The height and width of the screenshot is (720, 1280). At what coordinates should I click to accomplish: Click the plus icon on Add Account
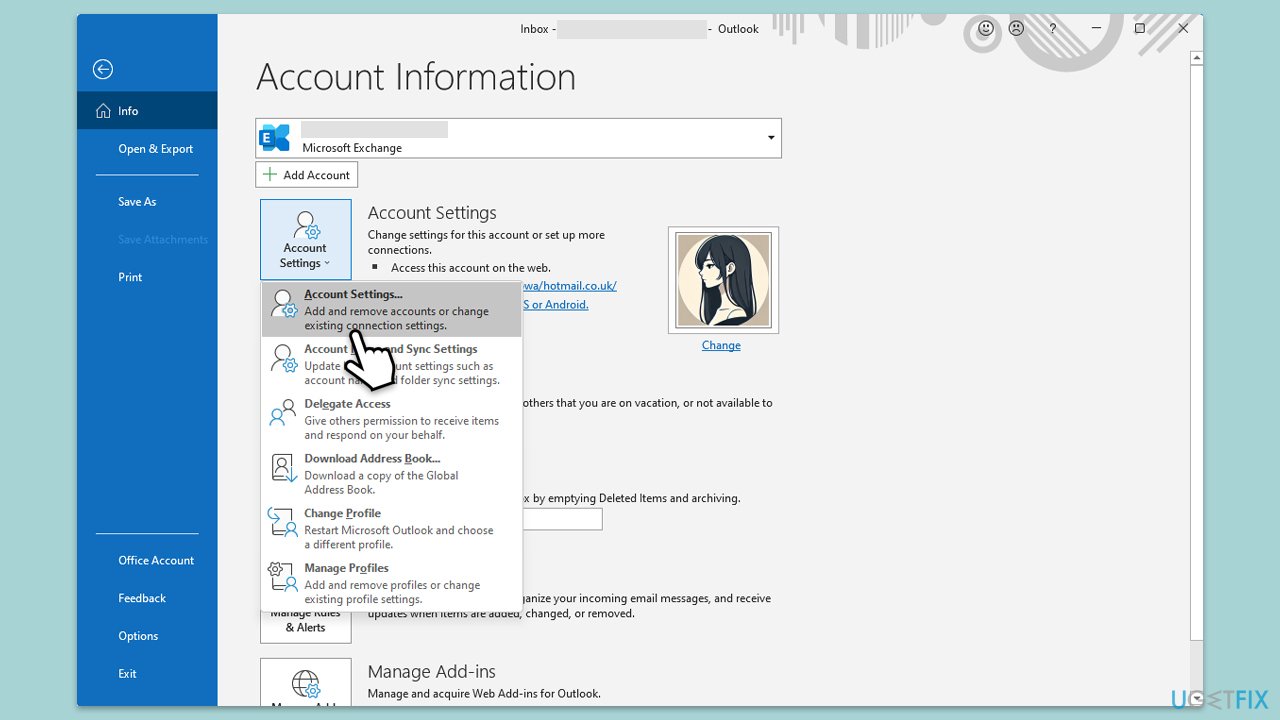(270, 175)
